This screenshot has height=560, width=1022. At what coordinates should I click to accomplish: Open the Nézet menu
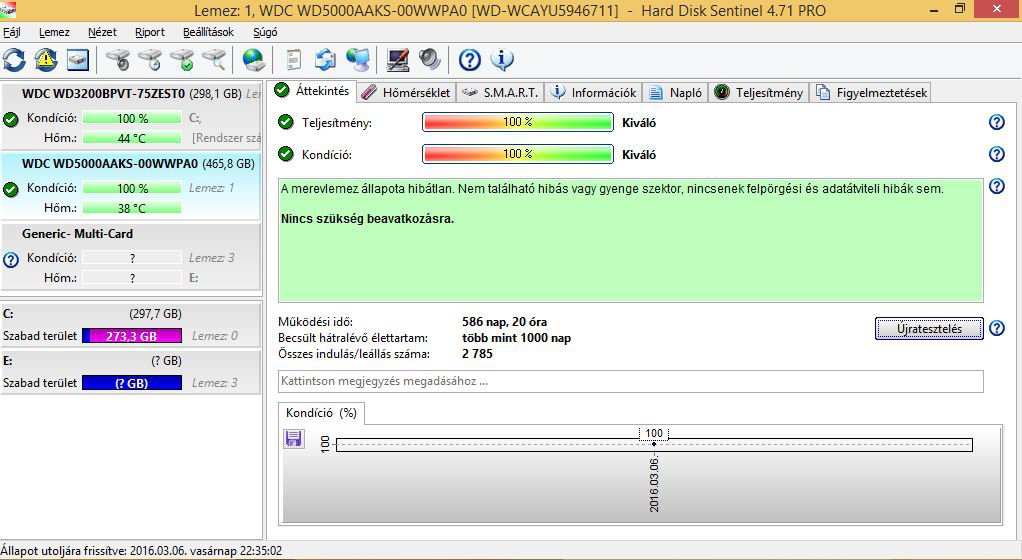click(x=102, y=32)
